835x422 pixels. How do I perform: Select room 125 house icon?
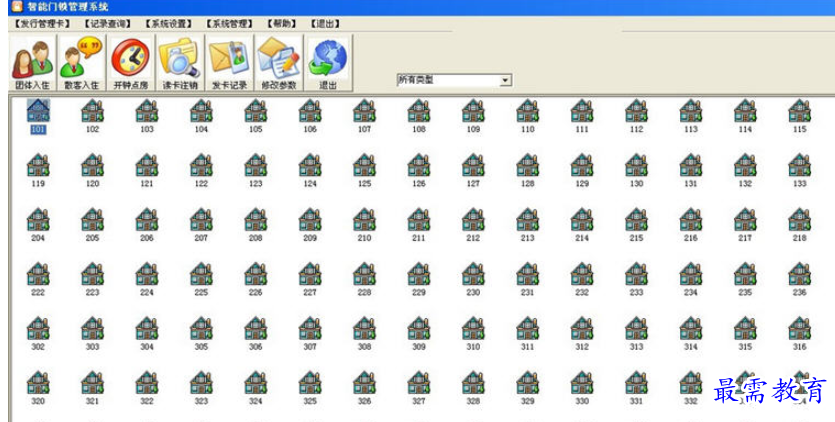[365, 165]
